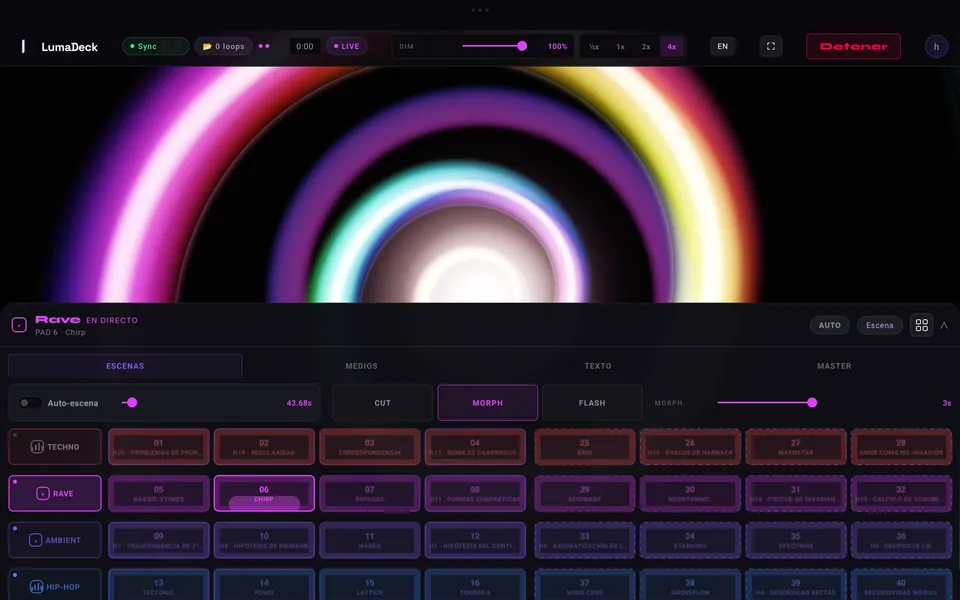Select FLASH transition
Image resolution: width=960 pixels, height=600 pixels.
click(592, 403)
